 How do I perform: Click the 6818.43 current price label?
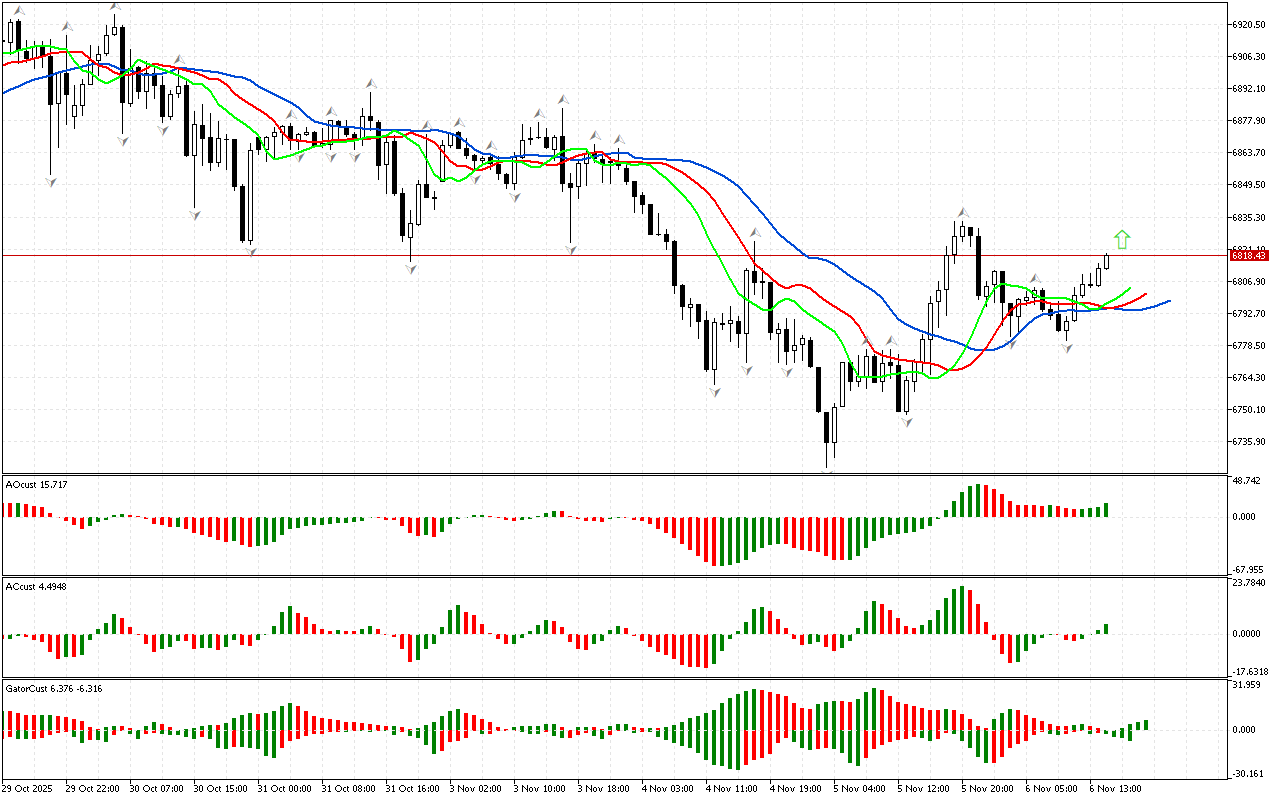[1247, 256]
